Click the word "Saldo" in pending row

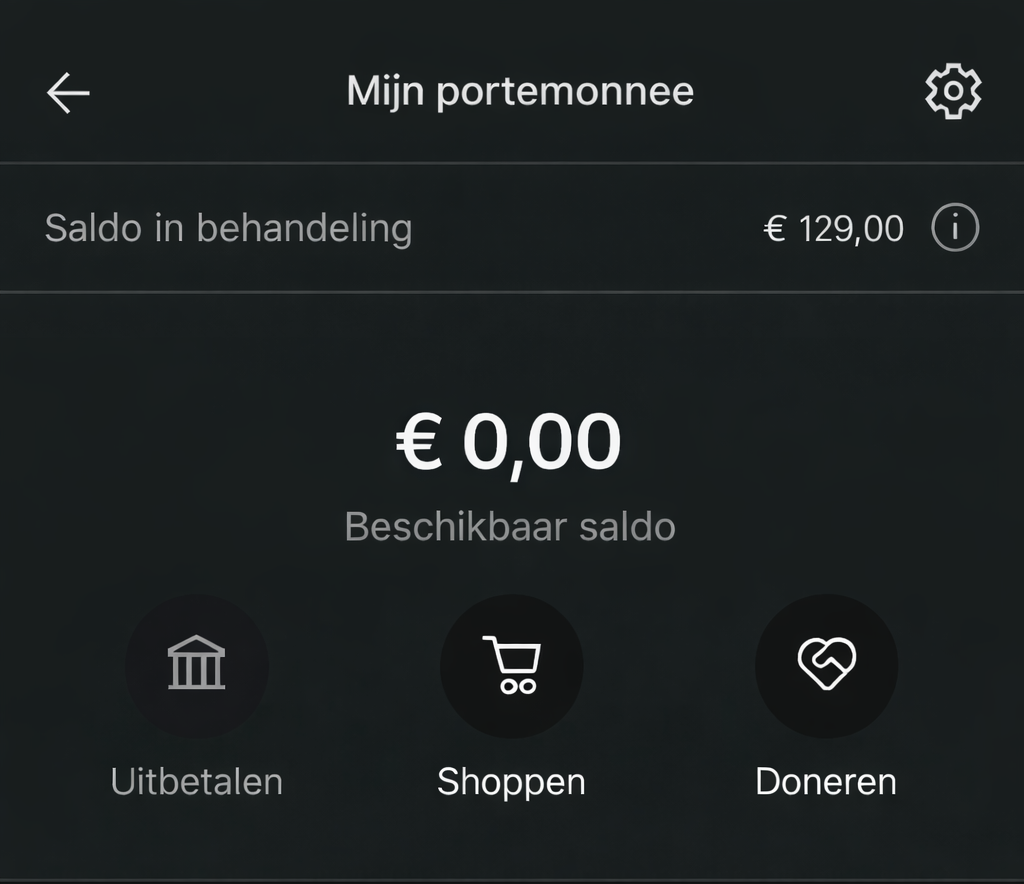pyautogui.click(x=93, y=229)
